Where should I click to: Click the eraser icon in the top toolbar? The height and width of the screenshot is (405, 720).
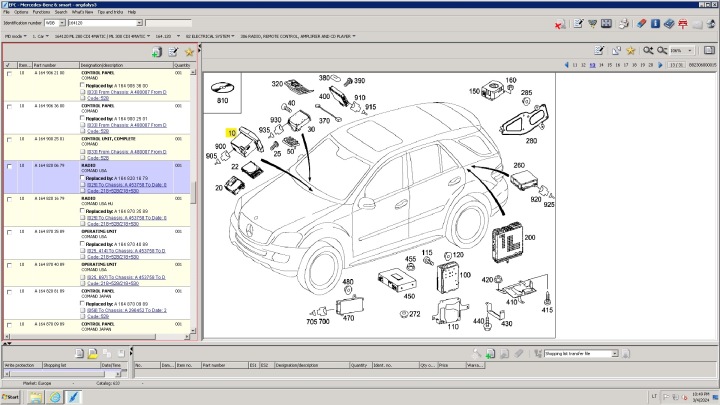click(x=641, y=23)
